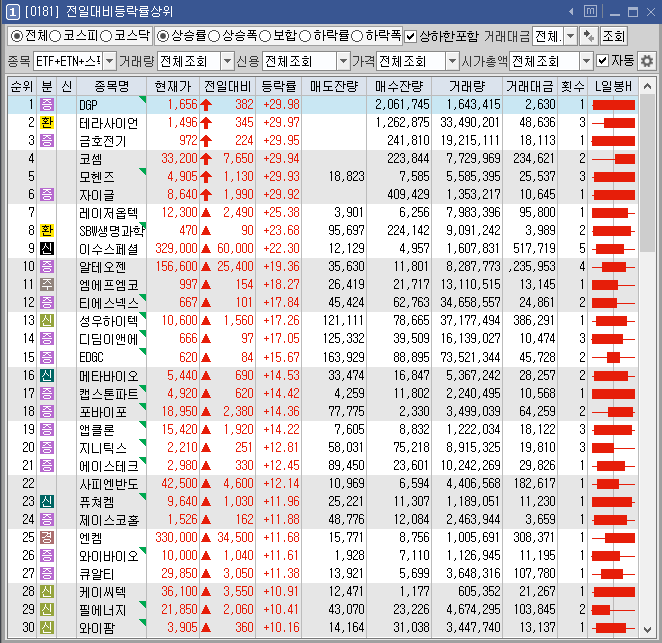This screenshot has height=643, width=662.
Task: Select the 코스닥 radio button
Action: coord(106,36)
